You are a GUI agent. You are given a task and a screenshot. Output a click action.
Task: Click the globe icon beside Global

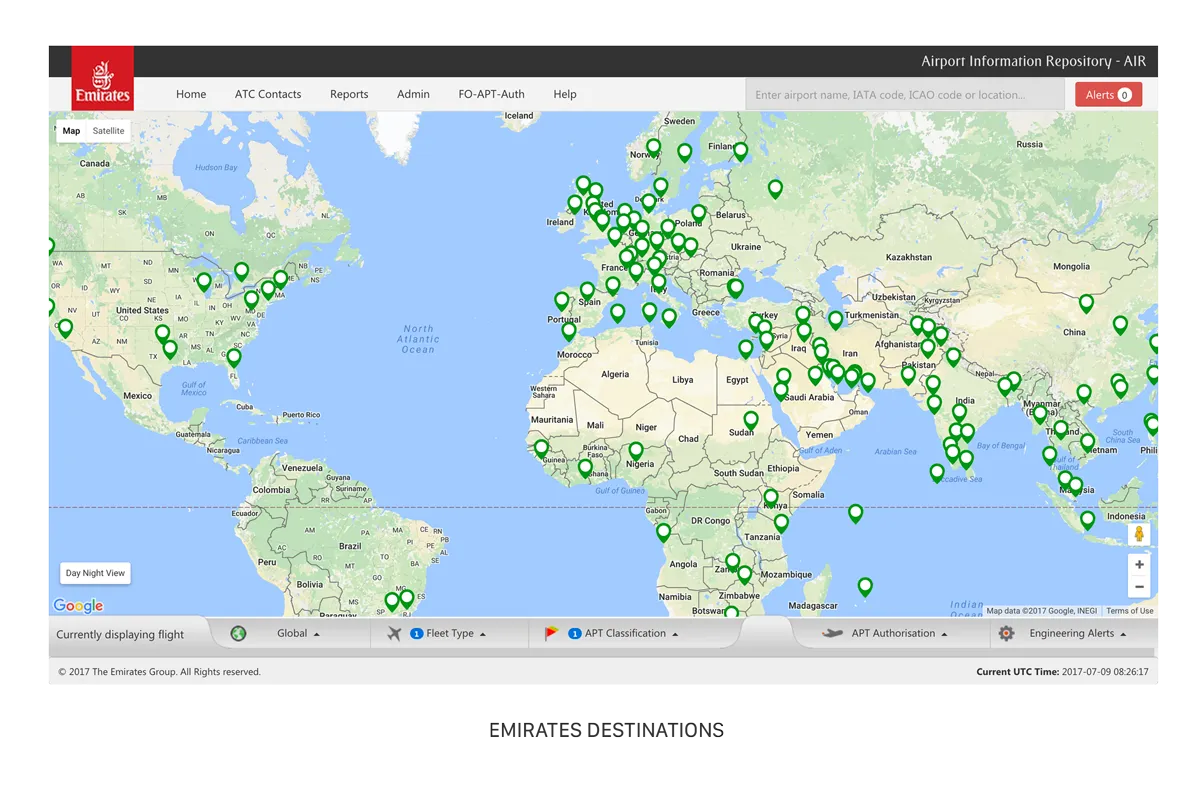coord(238,633)
